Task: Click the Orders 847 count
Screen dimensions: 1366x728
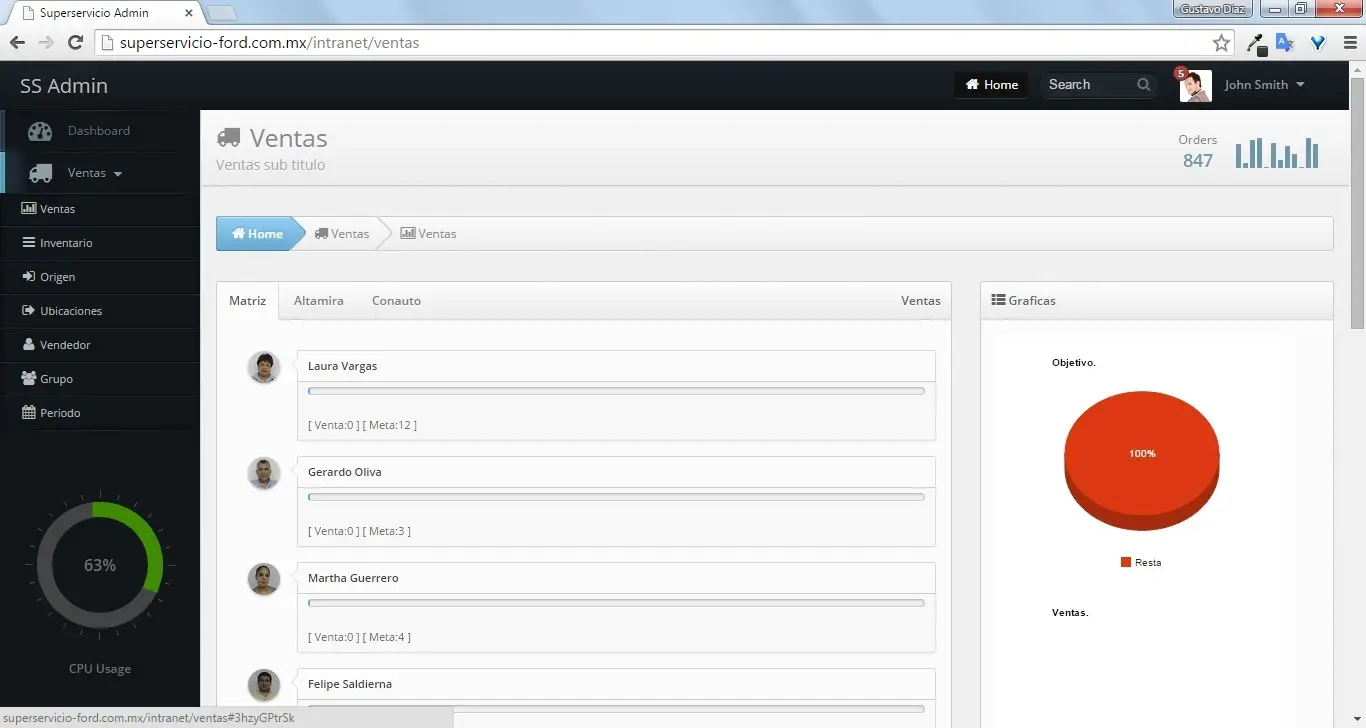Action: [1198, 160]
